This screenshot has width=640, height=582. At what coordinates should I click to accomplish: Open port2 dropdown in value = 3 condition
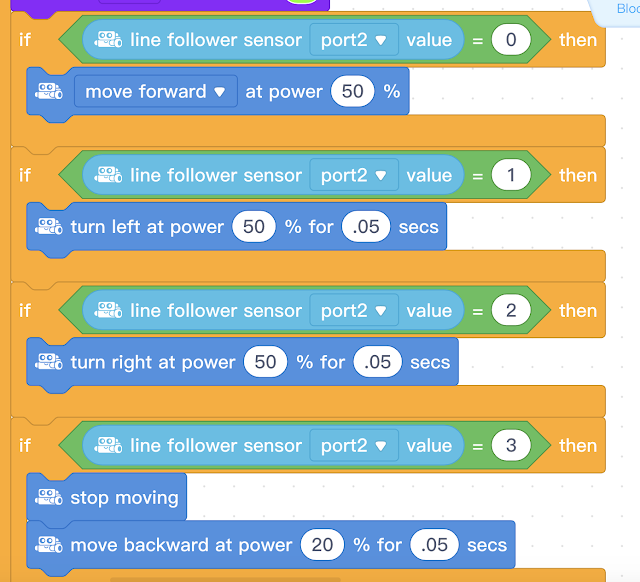(353, 446)
